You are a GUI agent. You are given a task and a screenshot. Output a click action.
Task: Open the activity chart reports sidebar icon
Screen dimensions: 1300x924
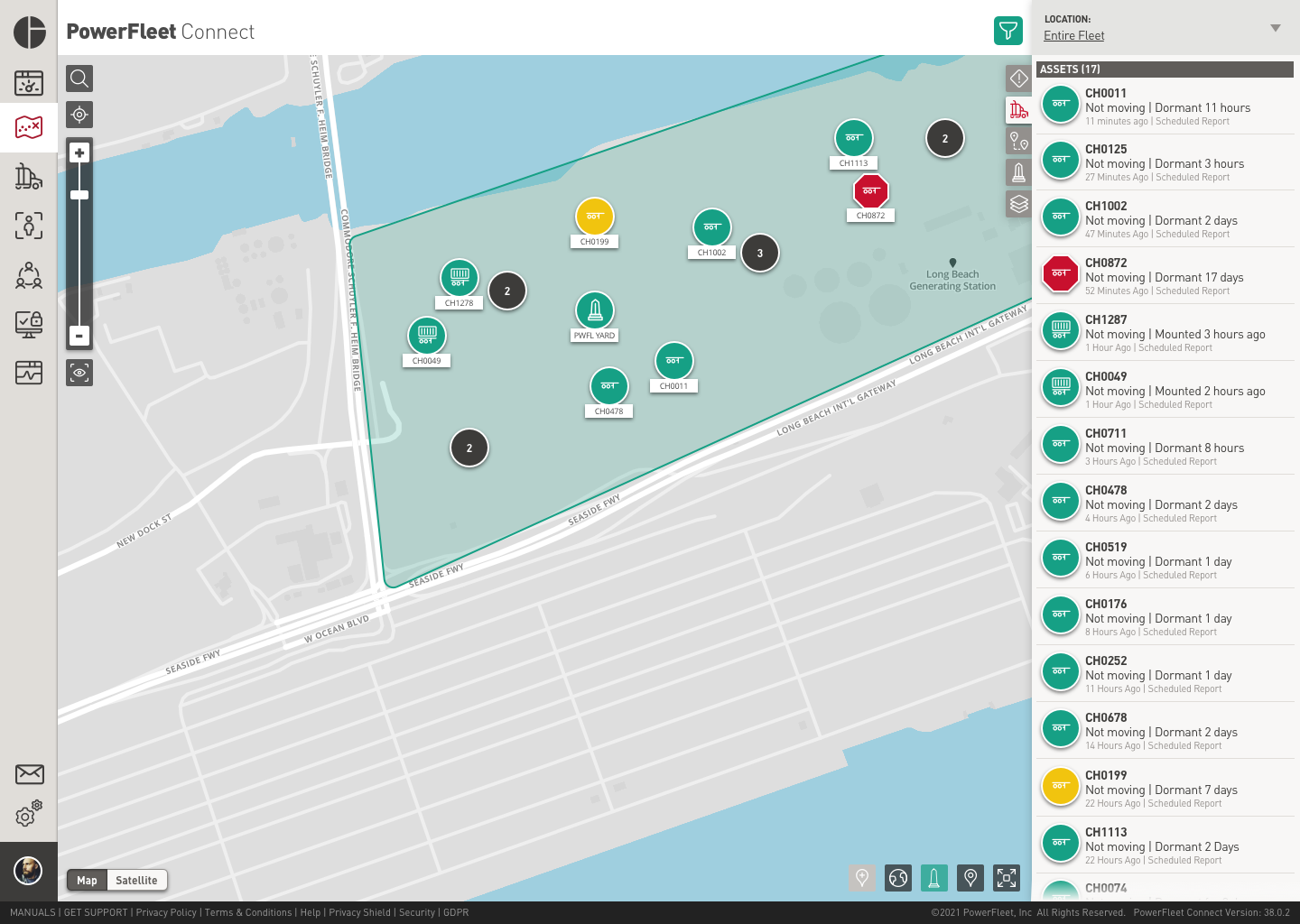coord(29,372)
